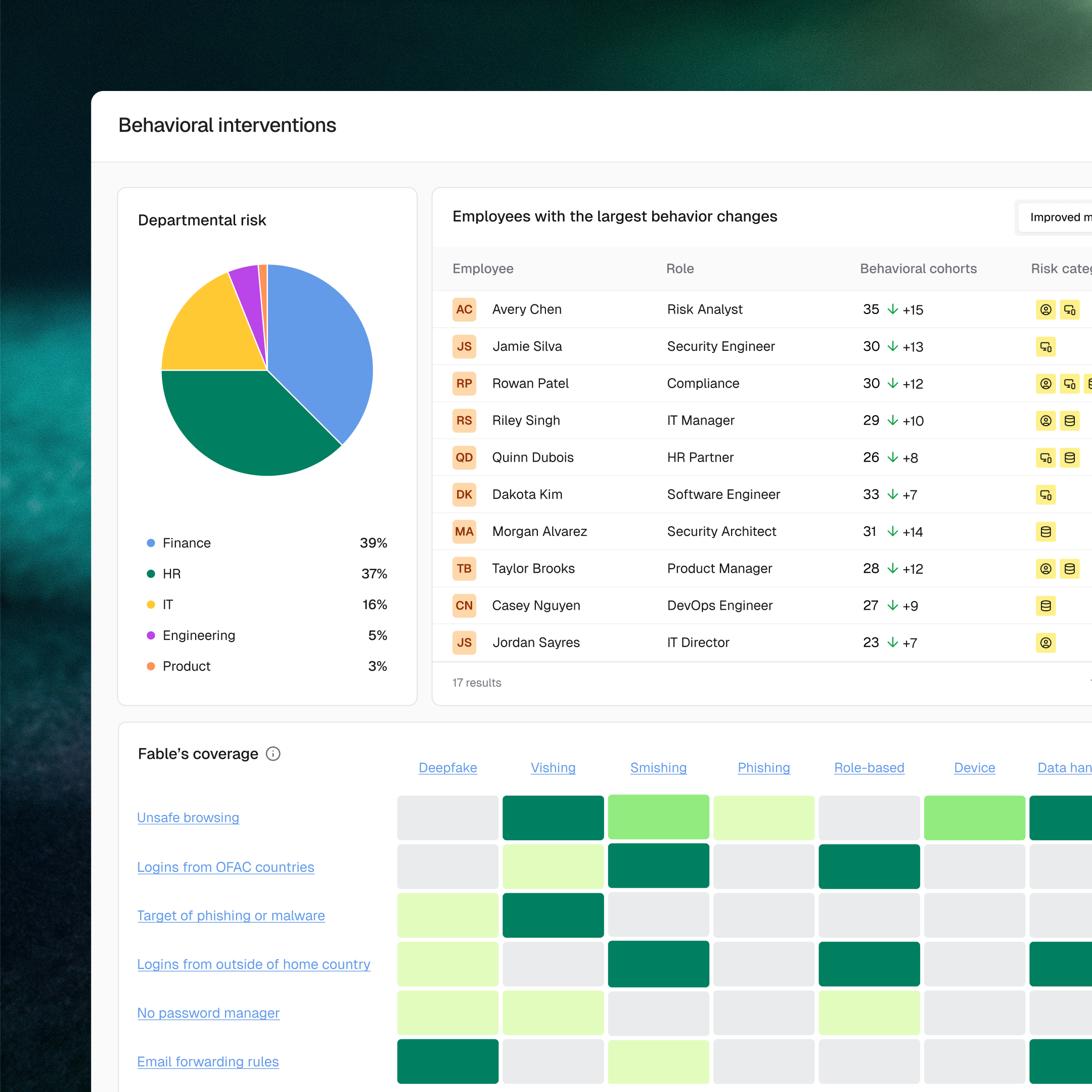
Task: Open the Deepfake column link
Action: (447, 767)
